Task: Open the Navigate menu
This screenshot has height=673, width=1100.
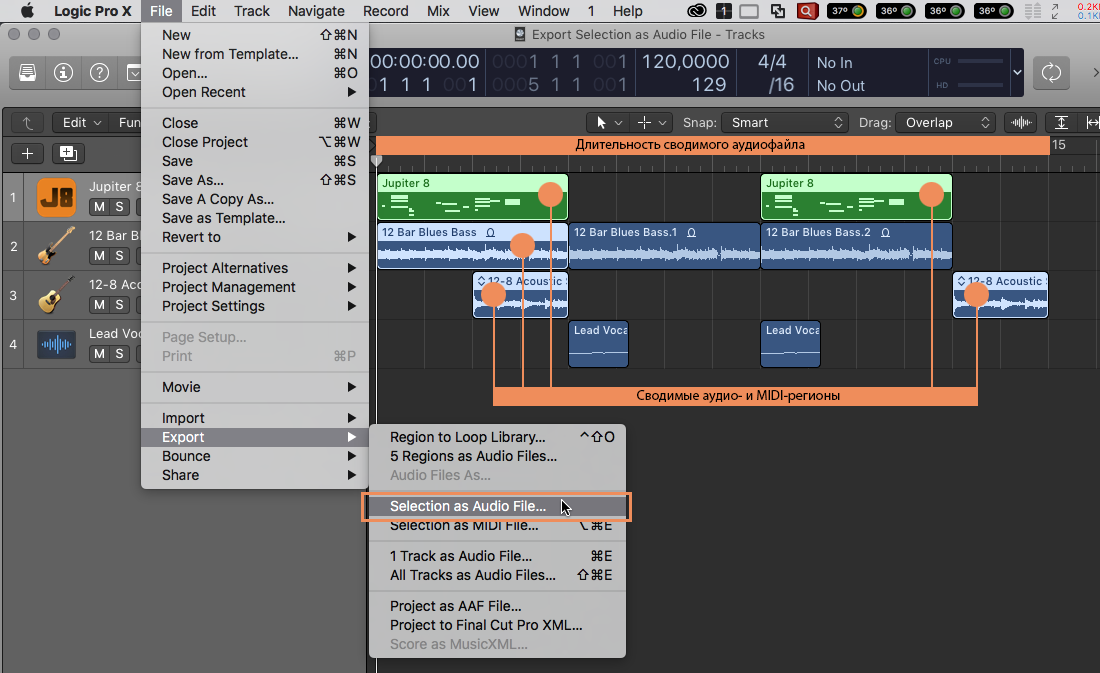Action: pos(316,11)
